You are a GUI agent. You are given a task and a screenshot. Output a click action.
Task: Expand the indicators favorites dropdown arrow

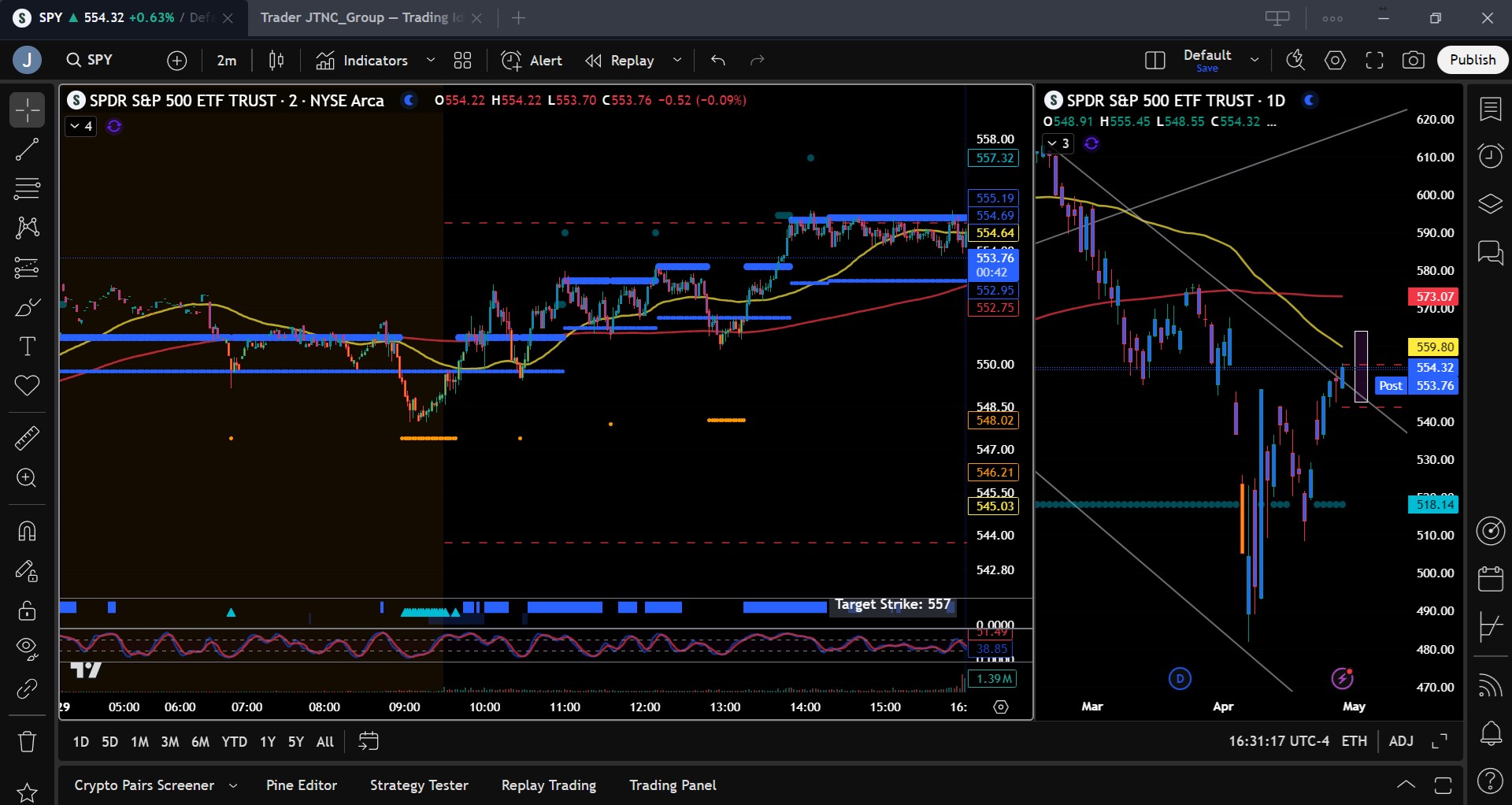(431, 60)
